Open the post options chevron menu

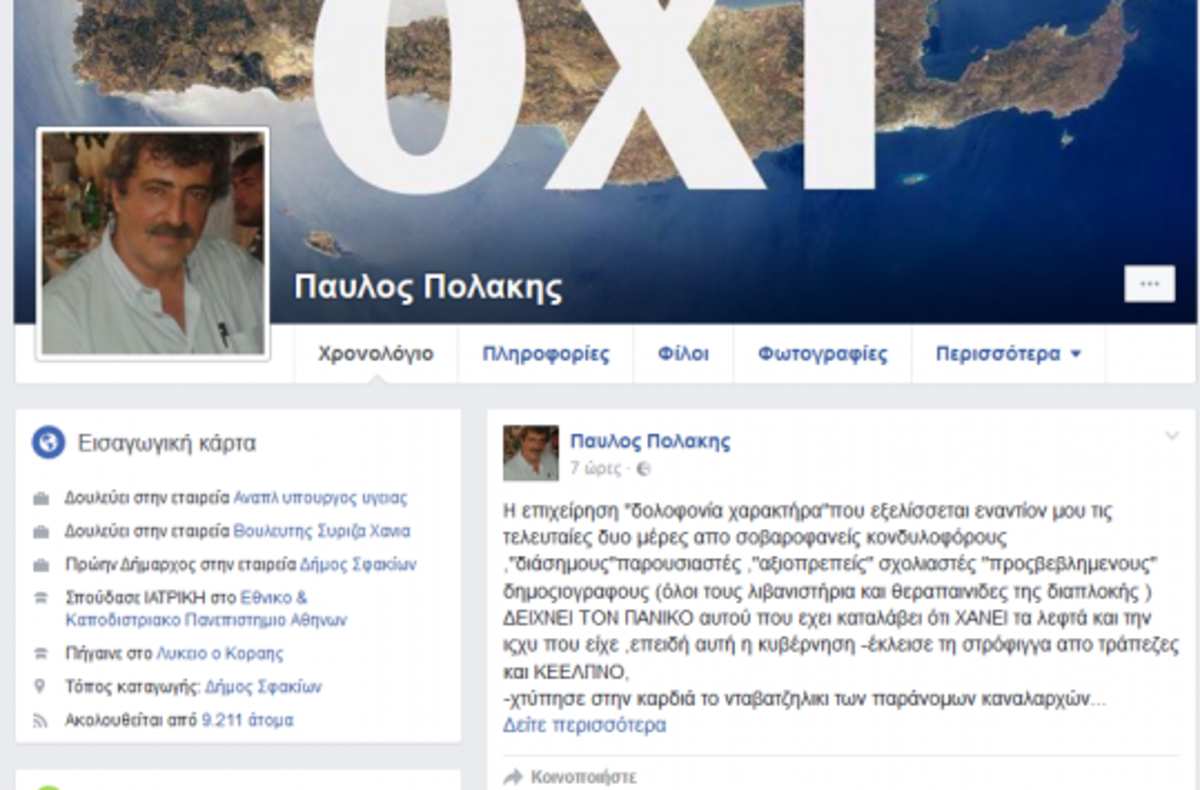click(1172, 436)
